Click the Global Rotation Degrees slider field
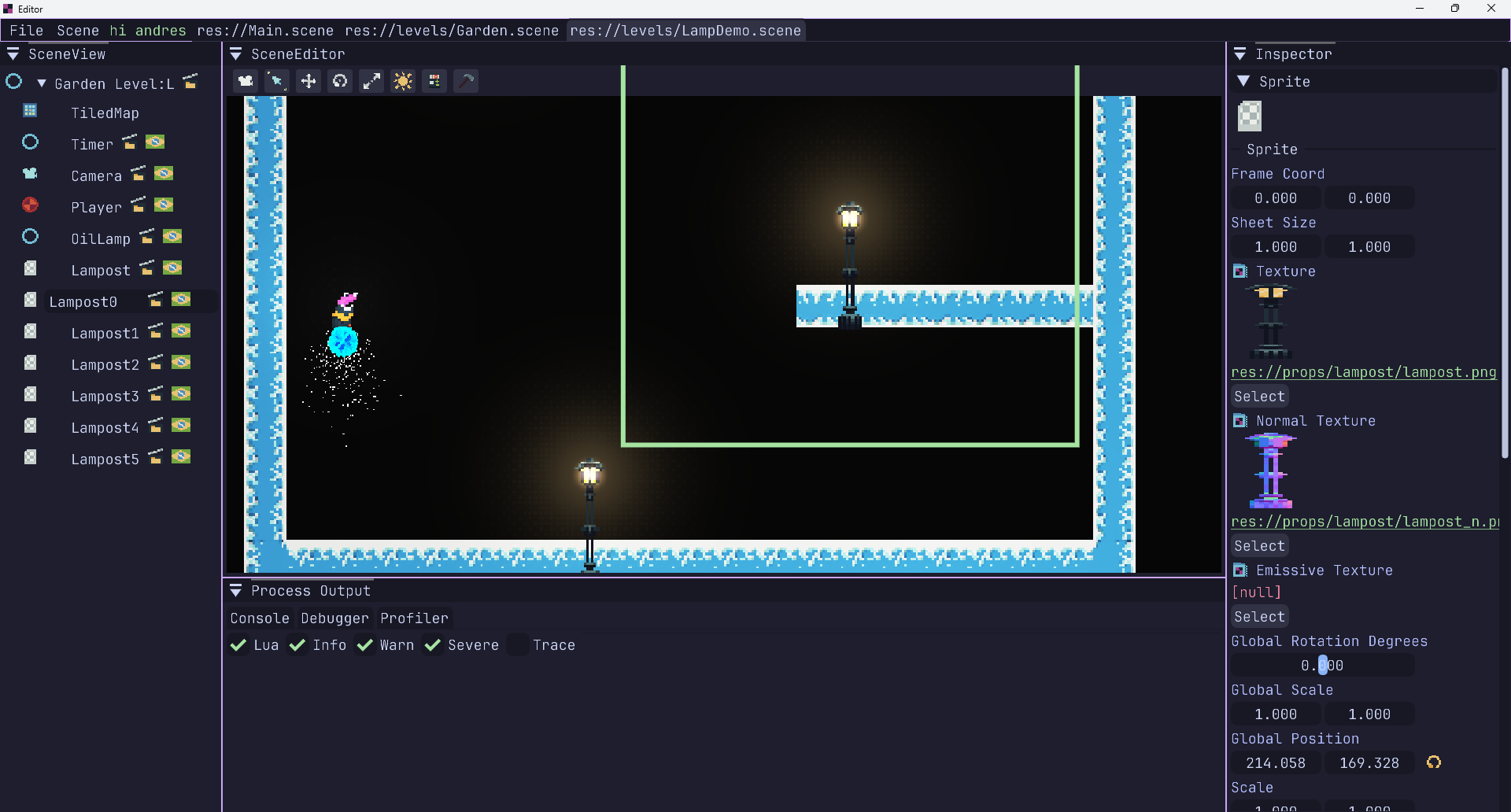The image size is (1511, 812). [x=1323, y=666]
